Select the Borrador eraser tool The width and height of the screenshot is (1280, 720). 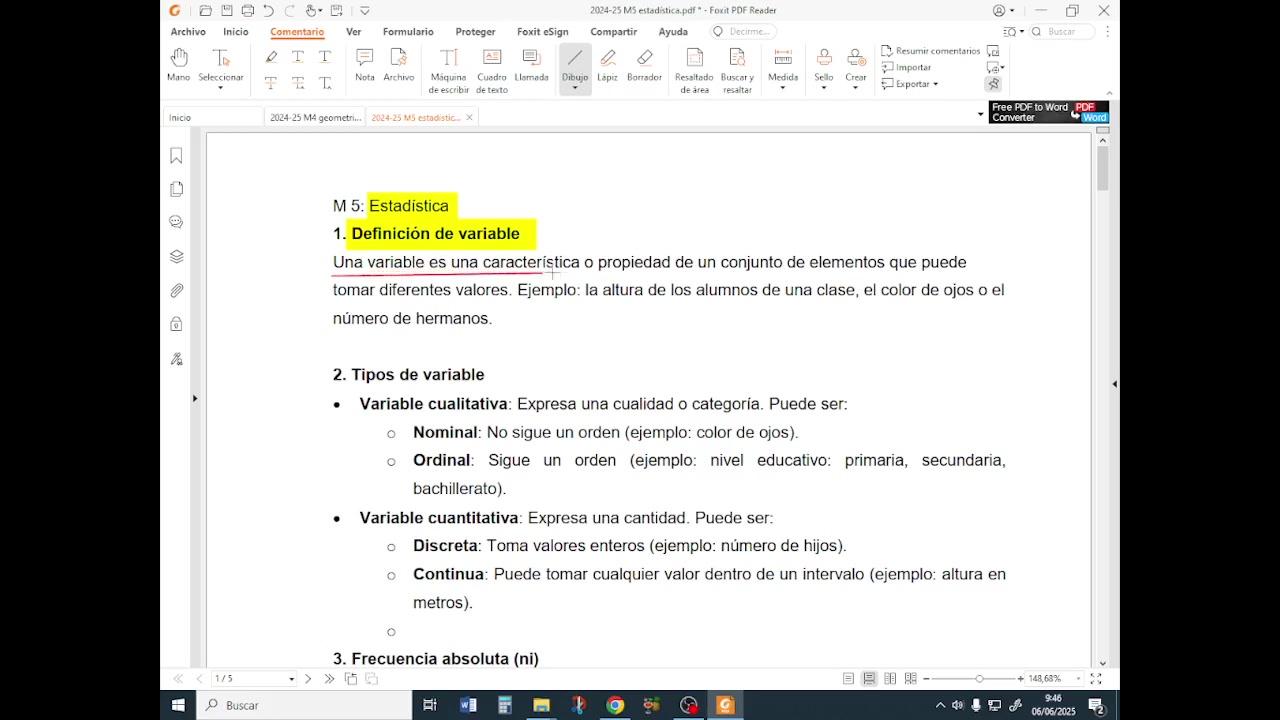644,65
